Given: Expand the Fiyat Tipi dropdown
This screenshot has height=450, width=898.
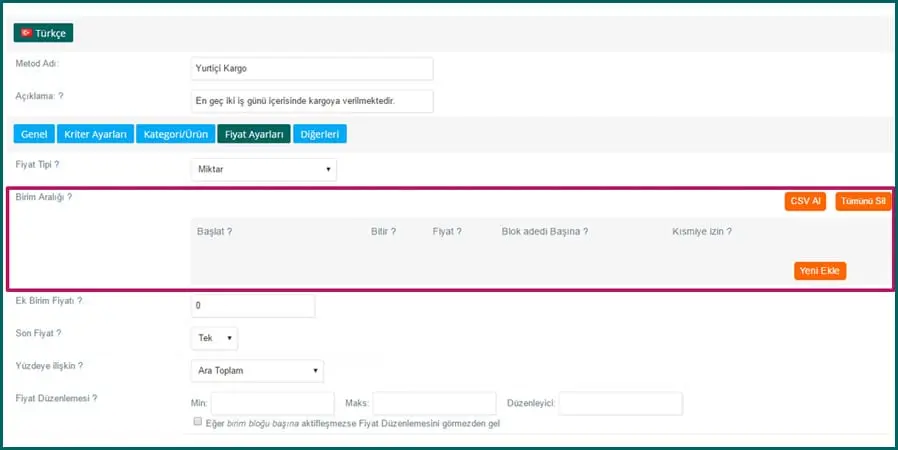Looking at the screenshot, I should tap(263, 170).
